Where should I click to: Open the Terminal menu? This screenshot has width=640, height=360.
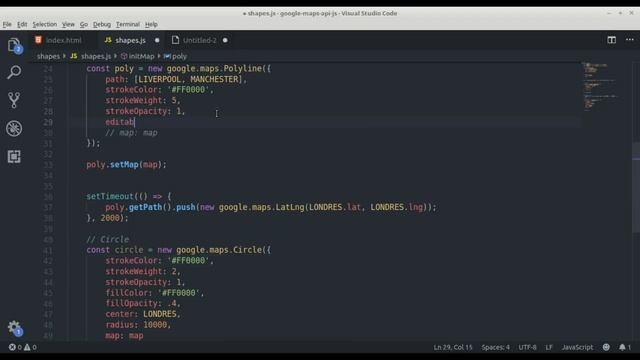click(x=128, y=24)
